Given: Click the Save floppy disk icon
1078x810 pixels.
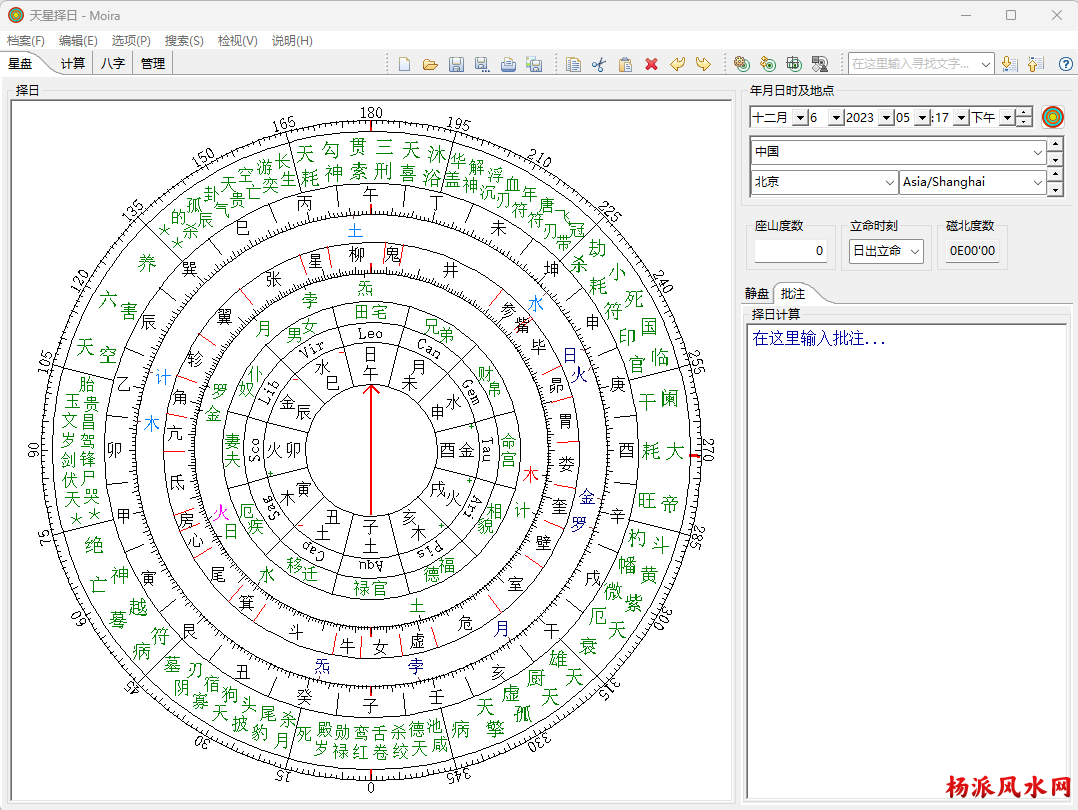Looking at the screenshot, I should [456, 64].
